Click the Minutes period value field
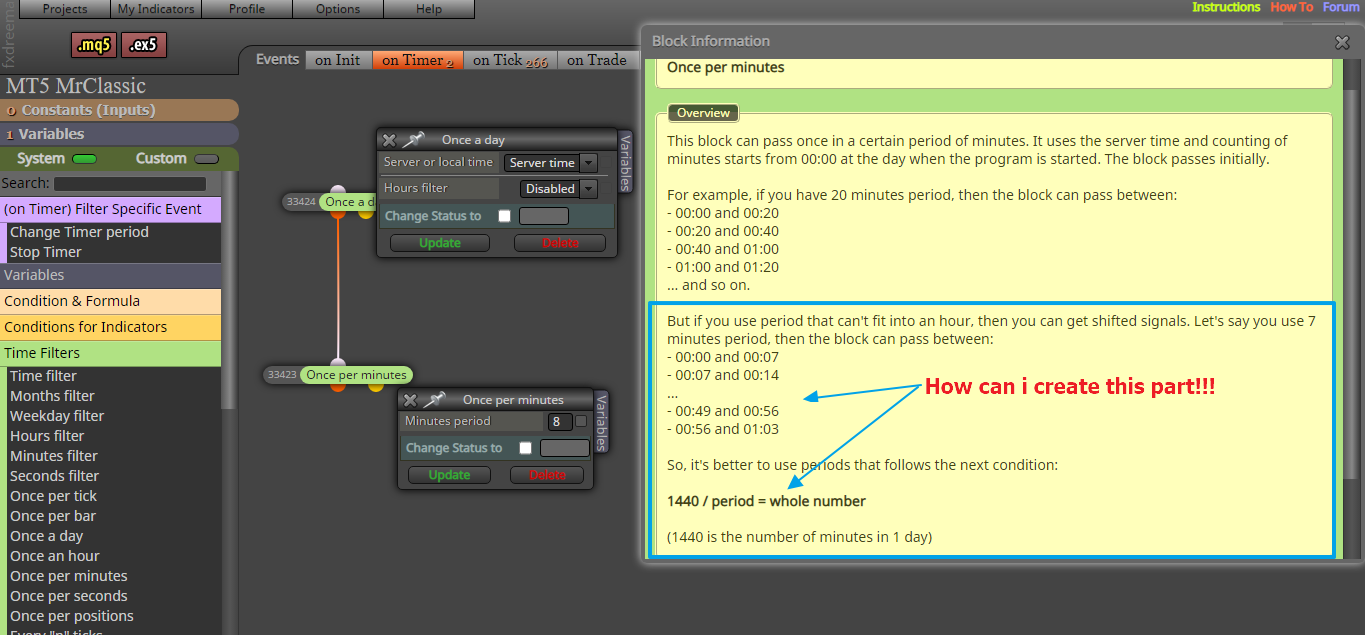This screenshot has width=1365, height=635. (x=560, y=422)
